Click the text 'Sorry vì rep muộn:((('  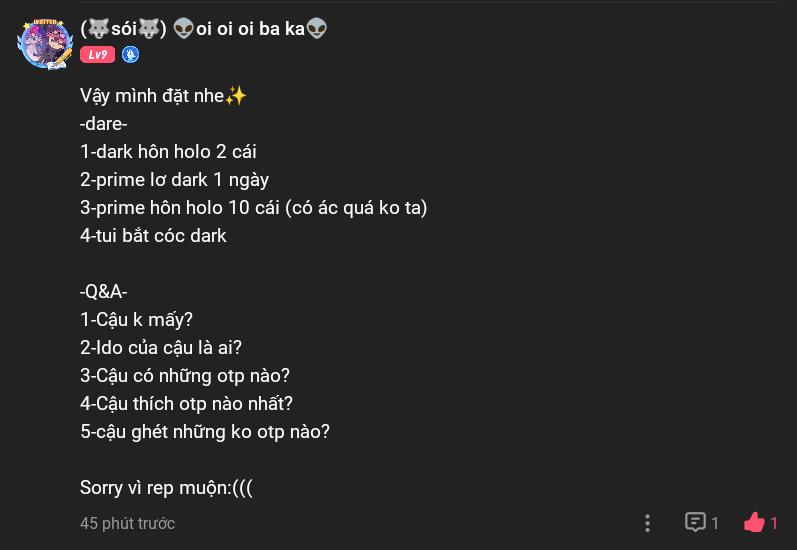point(166,488)
